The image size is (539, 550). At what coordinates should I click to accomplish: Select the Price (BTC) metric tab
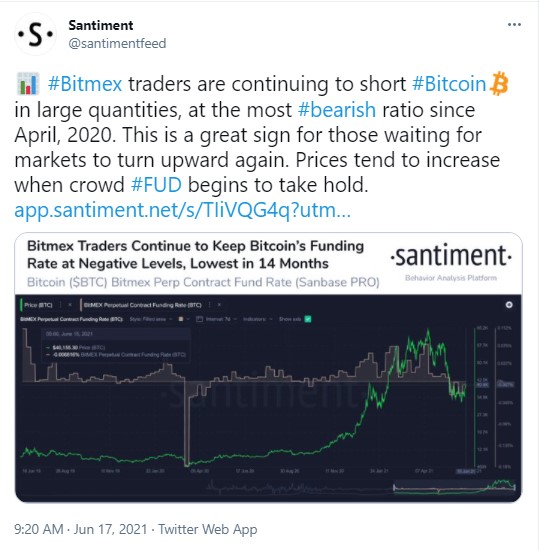38,305
